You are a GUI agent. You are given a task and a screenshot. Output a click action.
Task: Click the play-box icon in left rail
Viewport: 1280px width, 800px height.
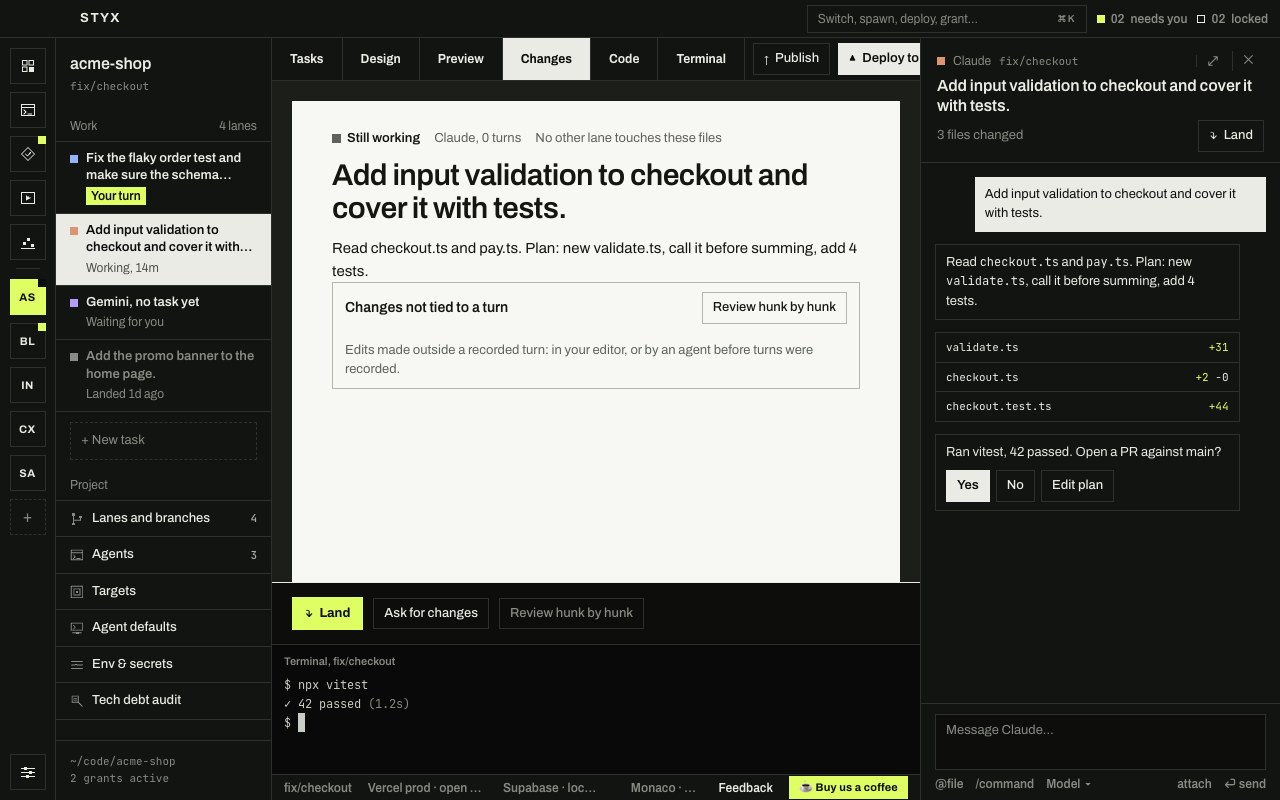coord(28,198)
